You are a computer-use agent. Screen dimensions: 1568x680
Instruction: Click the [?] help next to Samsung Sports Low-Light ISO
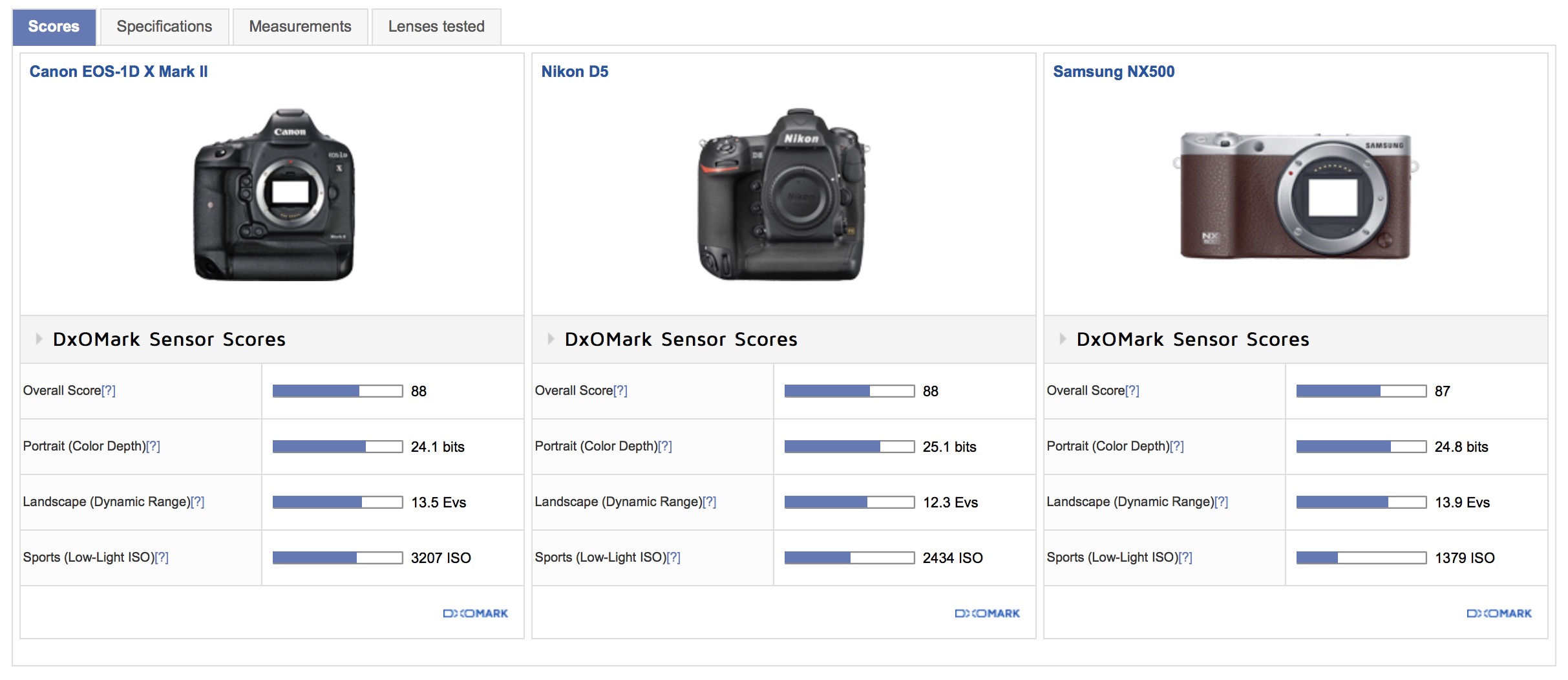(1185, 557)
